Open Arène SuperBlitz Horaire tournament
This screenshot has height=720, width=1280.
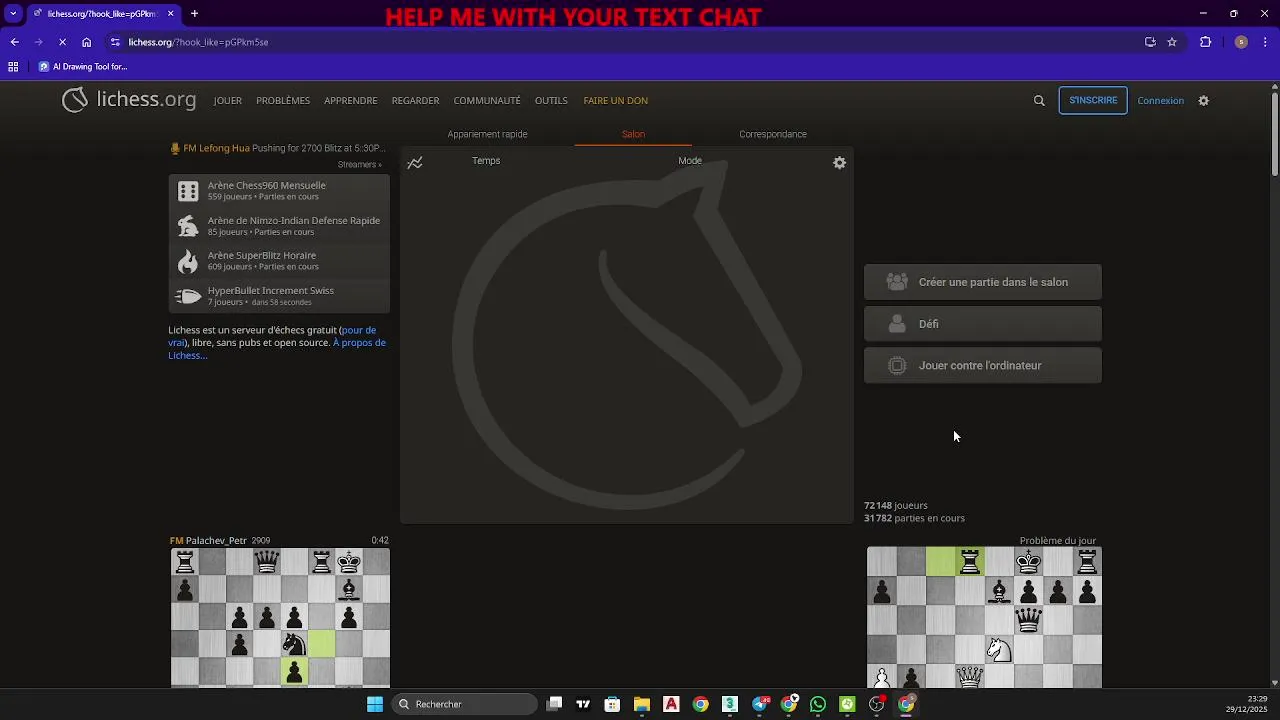point(279,261)
